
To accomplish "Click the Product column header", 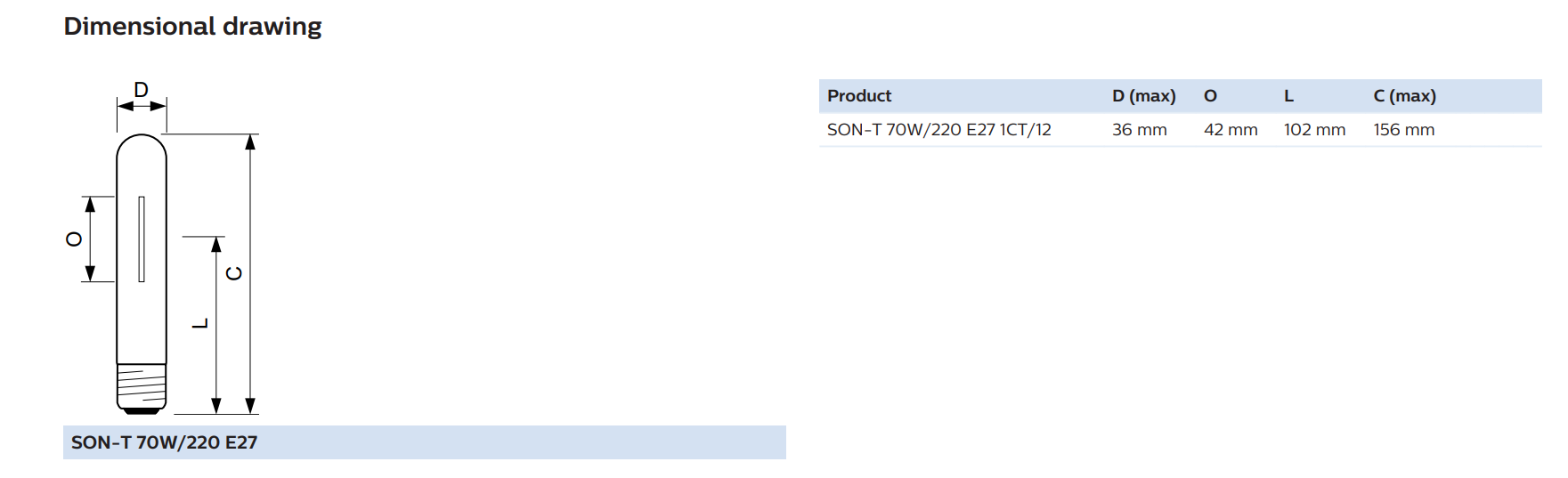I will pos(858,96).
